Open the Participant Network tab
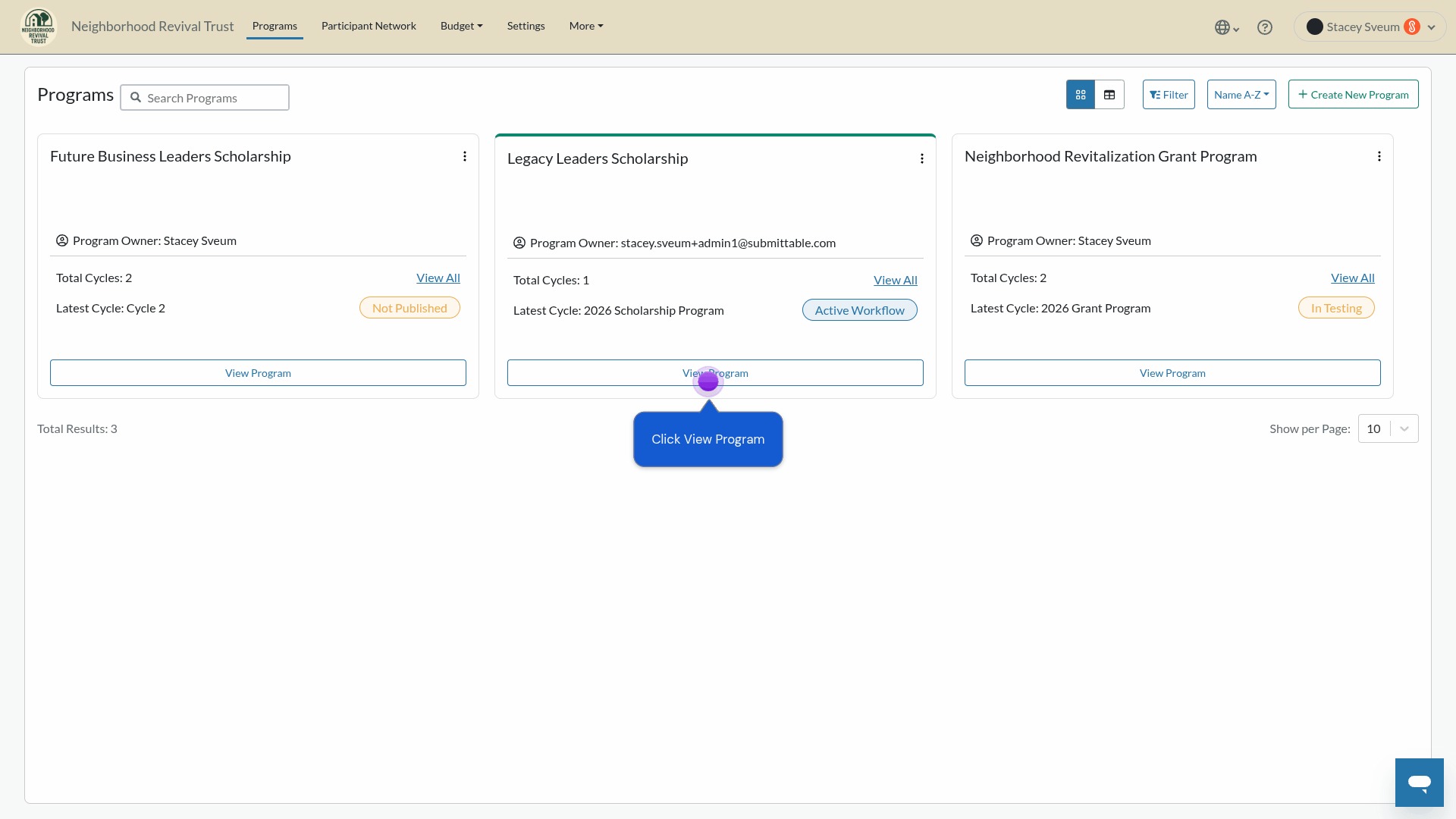This screenshot has width=1456, height=819. tap(369, 26)
